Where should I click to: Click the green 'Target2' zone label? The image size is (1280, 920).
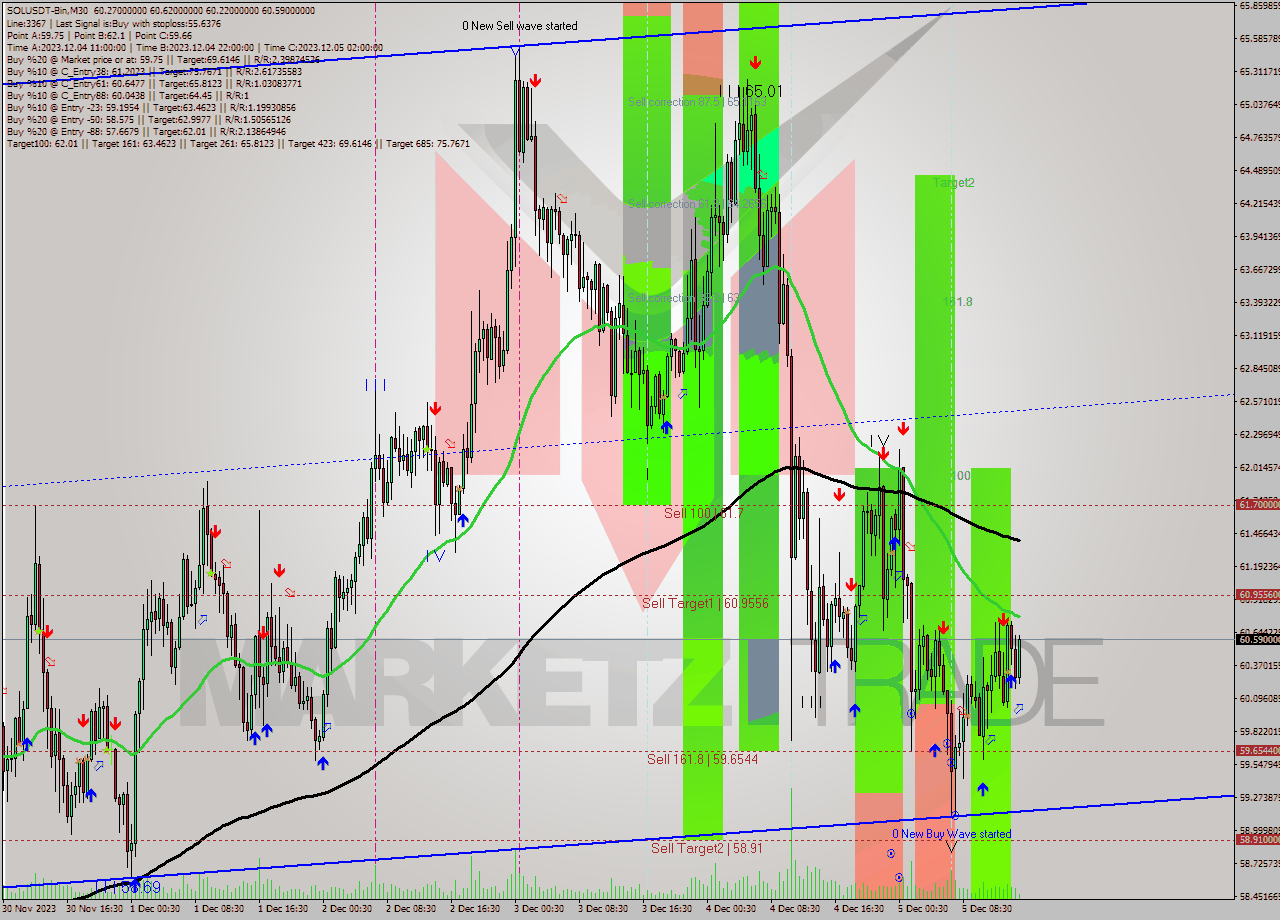coord(954,183)
